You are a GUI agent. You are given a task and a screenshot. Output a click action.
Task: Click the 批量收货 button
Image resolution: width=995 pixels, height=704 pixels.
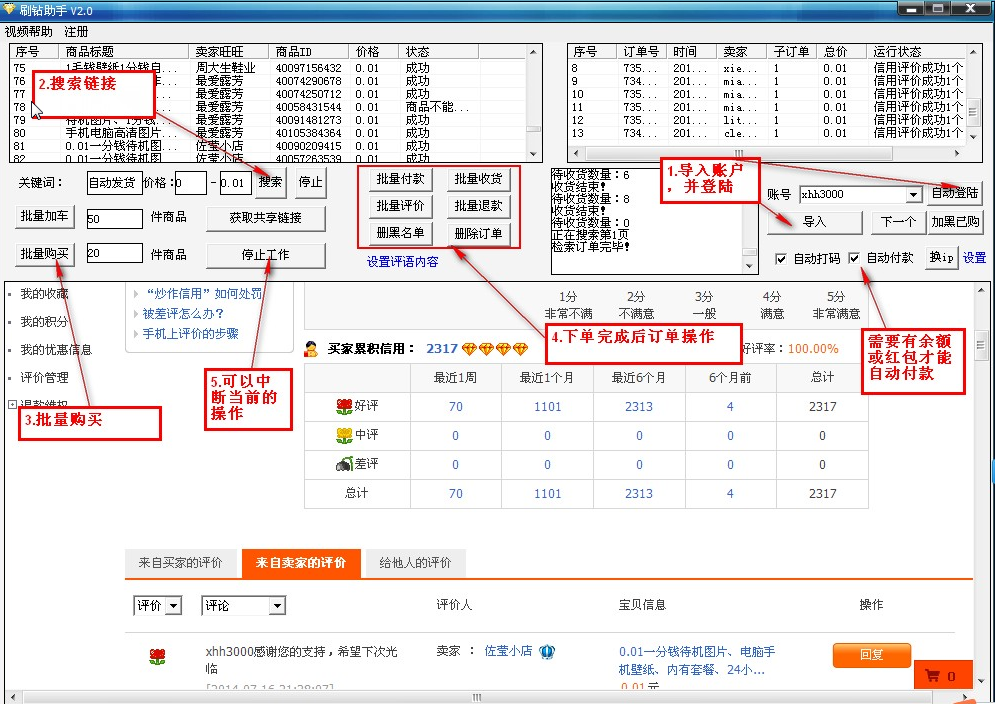478,179
